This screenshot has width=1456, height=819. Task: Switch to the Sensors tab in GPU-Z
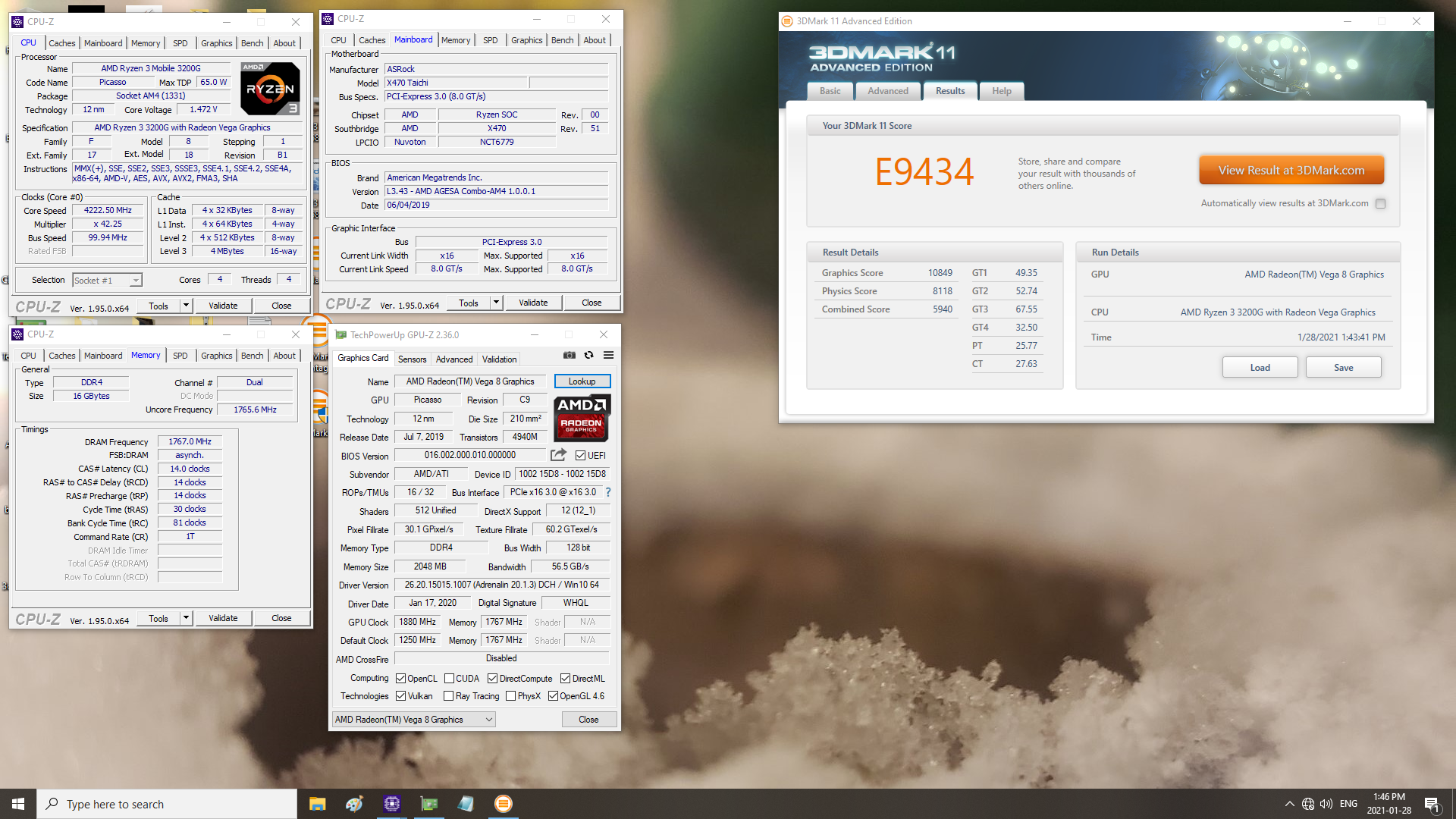click(412, 359)
